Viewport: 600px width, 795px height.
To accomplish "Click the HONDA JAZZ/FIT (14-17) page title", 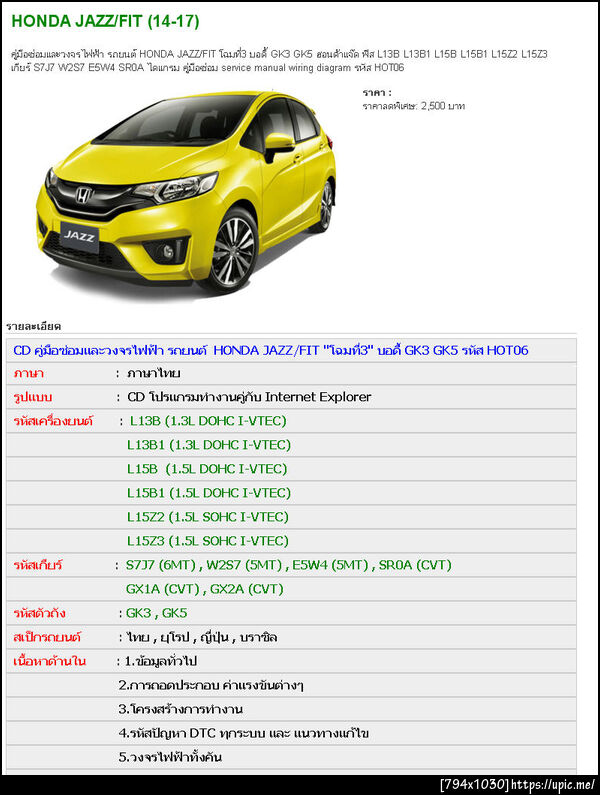I will tap(105, 21).
